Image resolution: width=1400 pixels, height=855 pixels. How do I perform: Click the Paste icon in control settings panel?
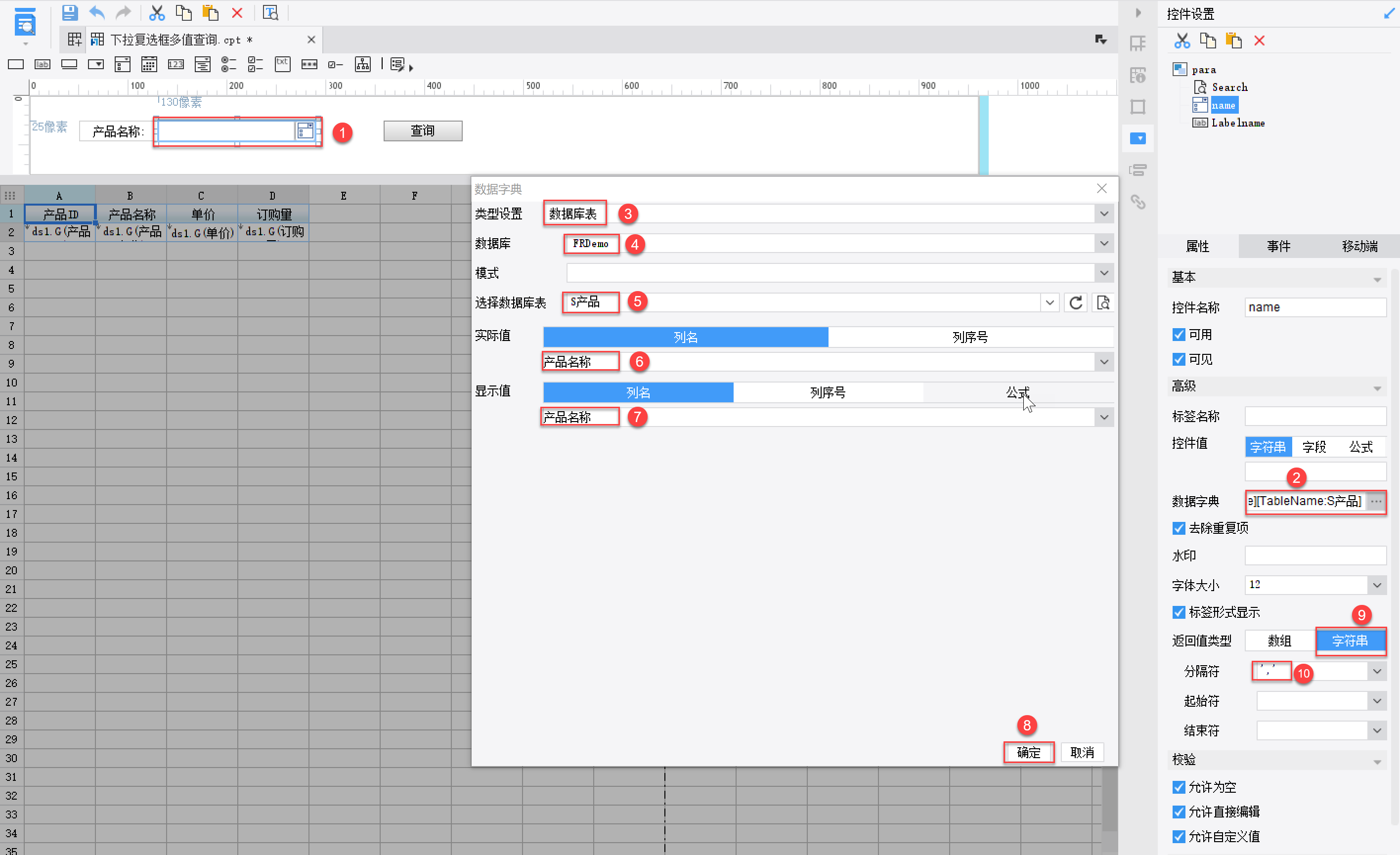click(1233, 41)
